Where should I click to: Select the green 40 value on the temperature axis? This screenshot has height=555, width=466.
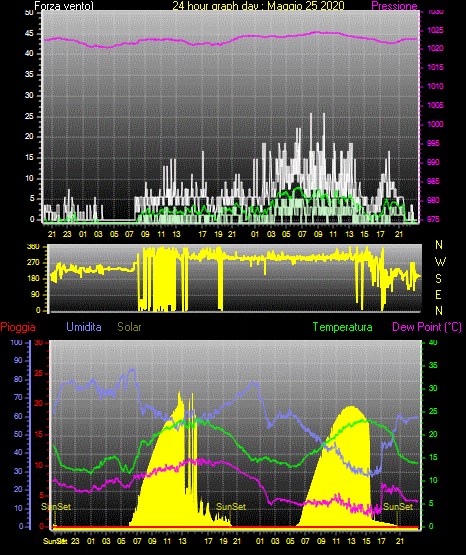click(x=433, y=343)
